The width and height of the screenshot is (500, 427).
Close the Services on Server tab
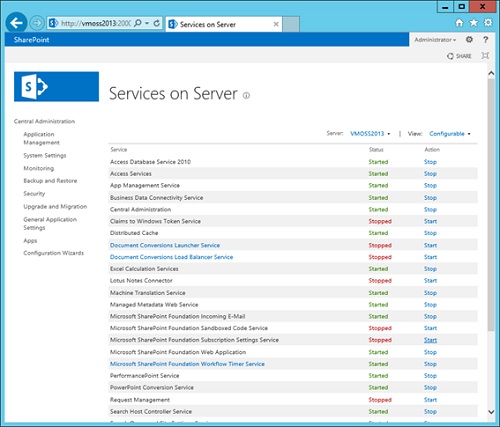click(276, 24)
